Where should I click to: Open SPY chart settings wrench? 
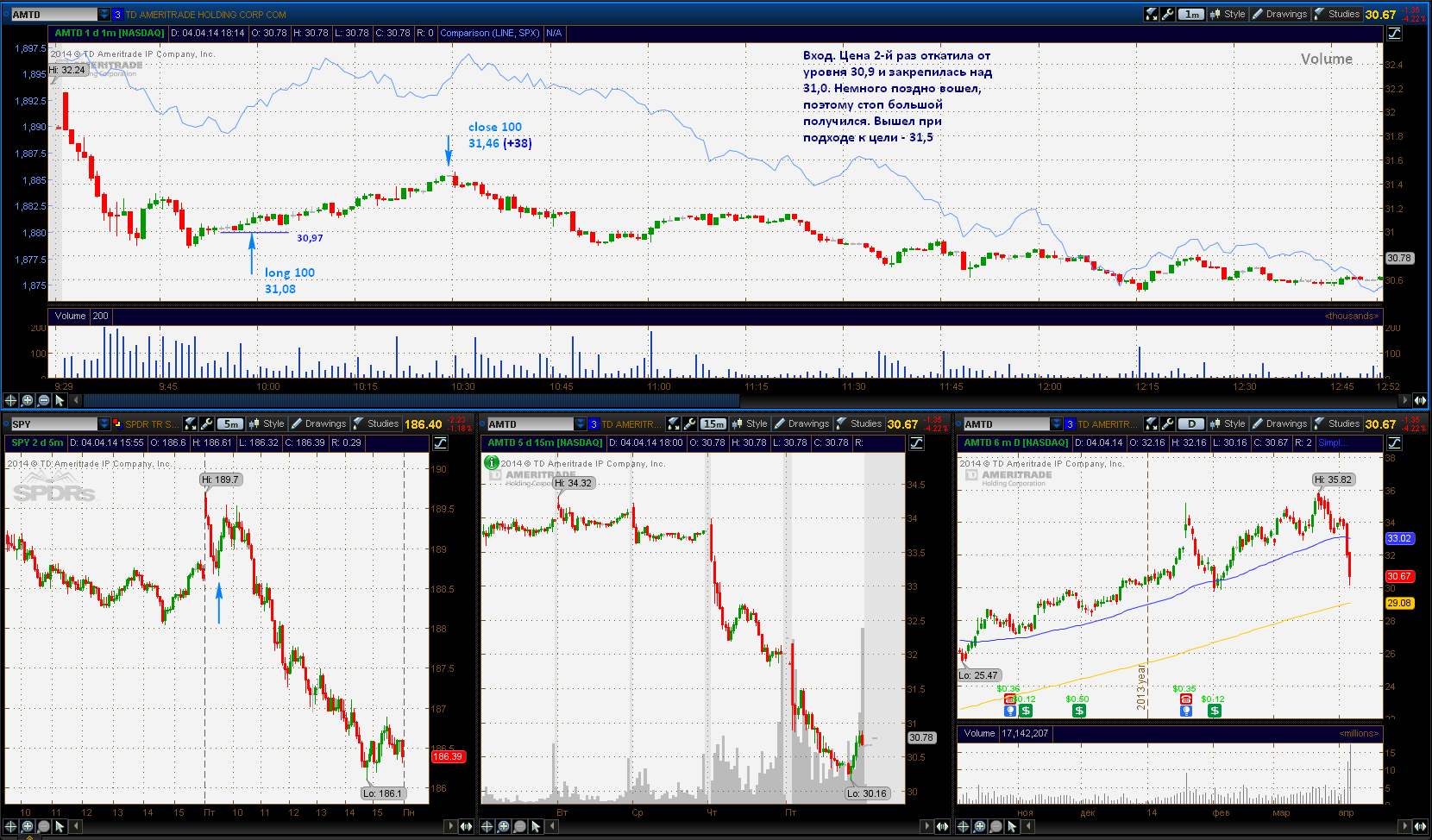point(206,423)
